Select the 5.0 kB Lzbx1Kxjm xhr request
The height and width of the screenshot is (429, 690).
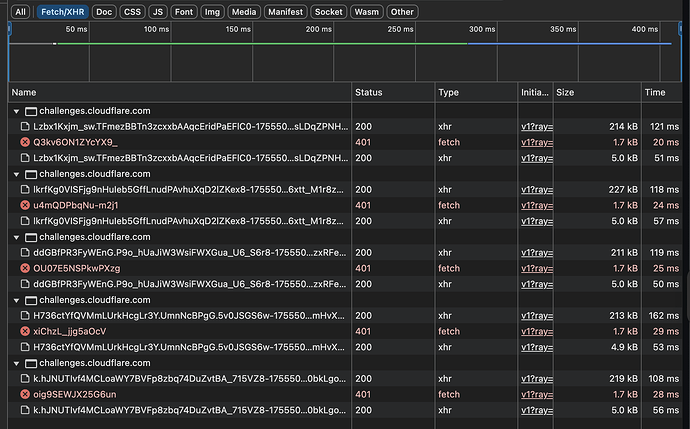pos(345,158)
